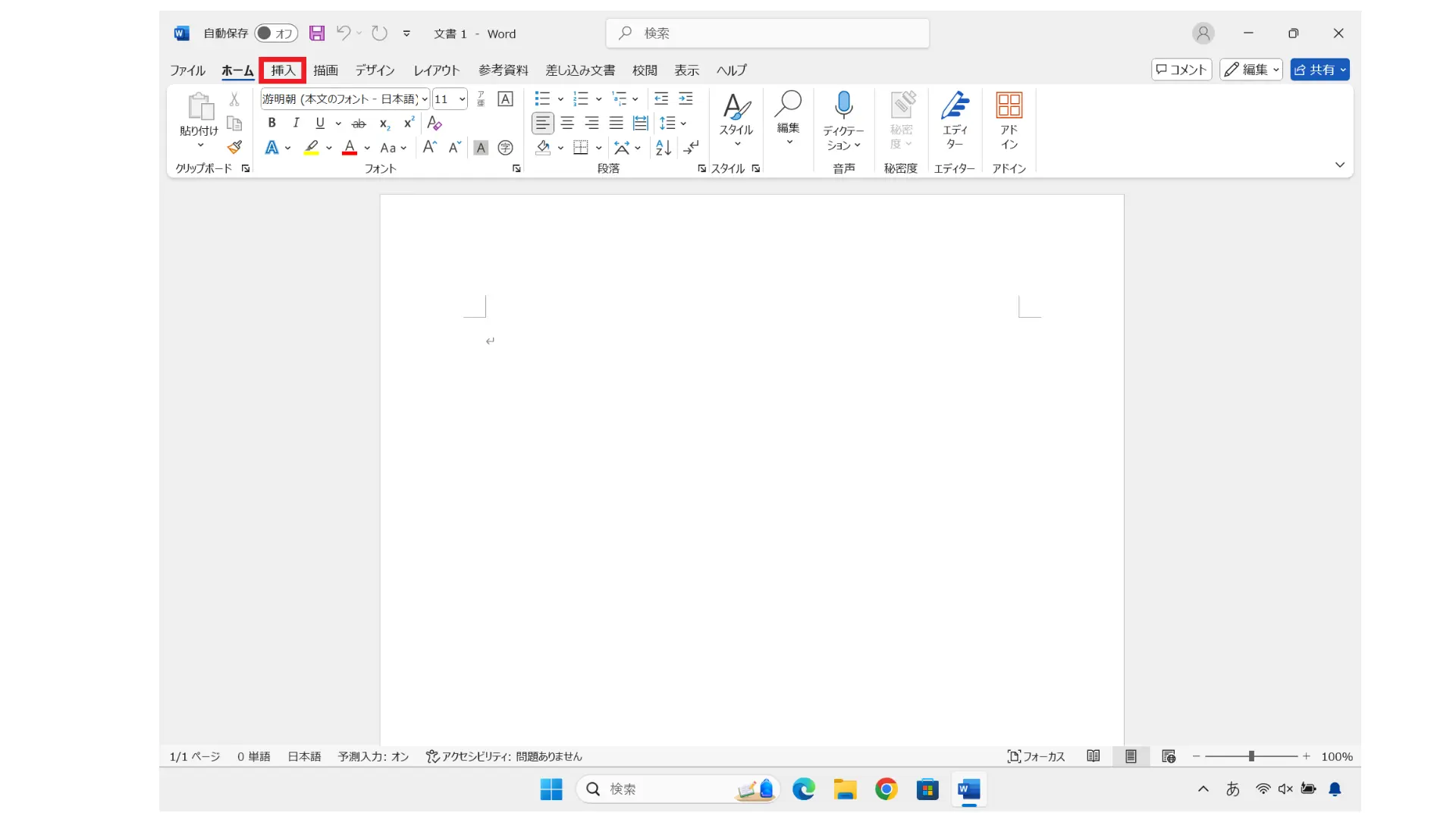Switch to the 挿入 tab
Viewport: 1456px width, 819px height.
[283, 70]
